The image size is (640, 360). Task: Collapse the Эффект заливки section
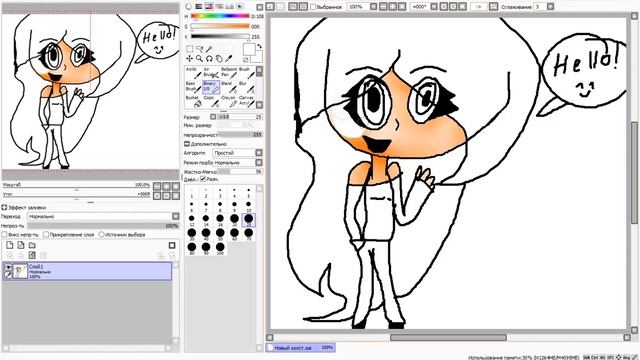point(4,207)
